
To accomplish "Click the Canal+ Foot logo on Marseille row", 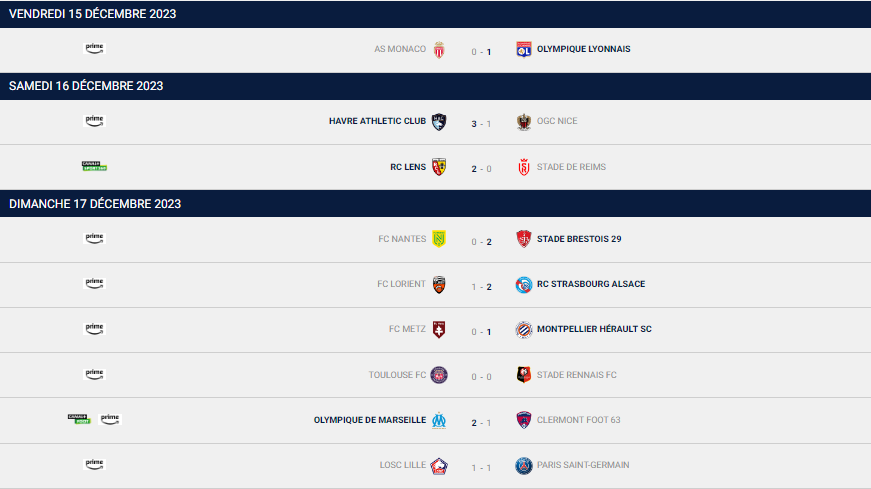I will pos(78,419).
